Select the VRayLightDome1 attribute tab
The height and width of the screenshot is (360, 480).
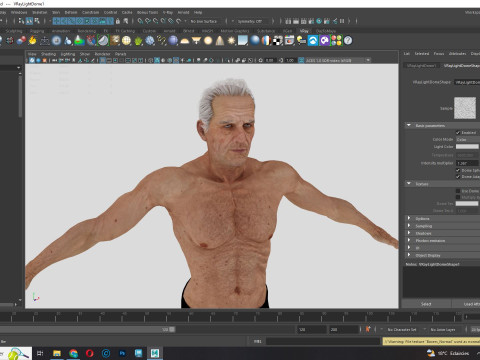tap(421, 66)
